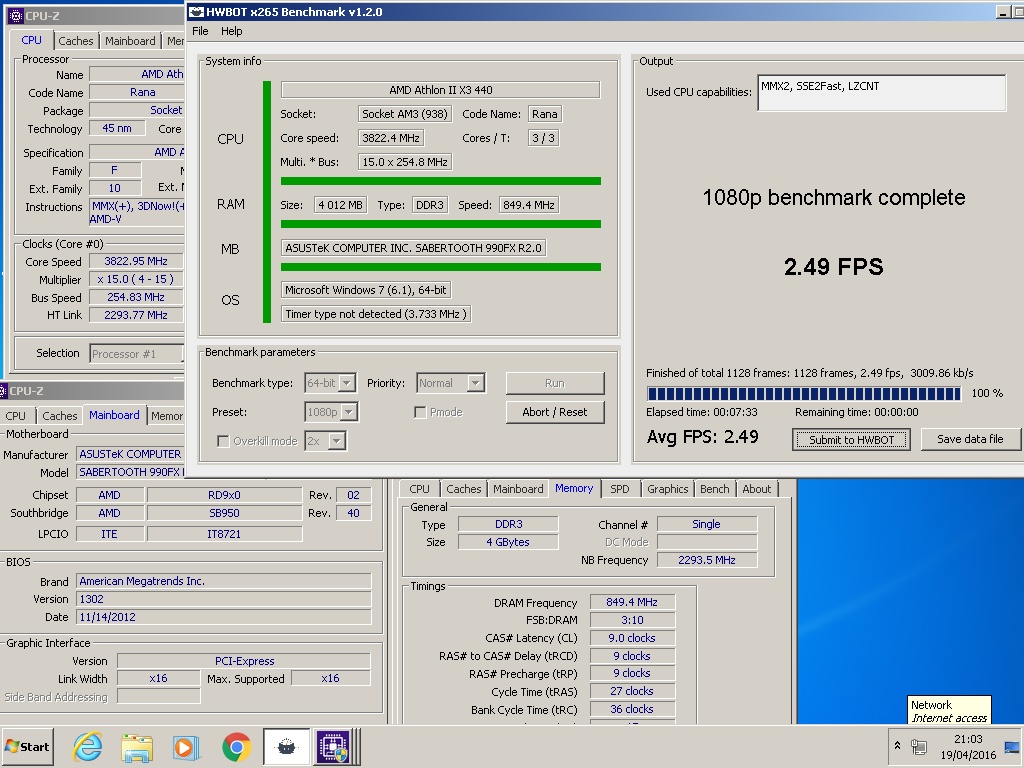Open Internet Explorer from the taskbar
Image resolution: width=1024 pixels, height=768 pixels.
click(x=88, y=746)
